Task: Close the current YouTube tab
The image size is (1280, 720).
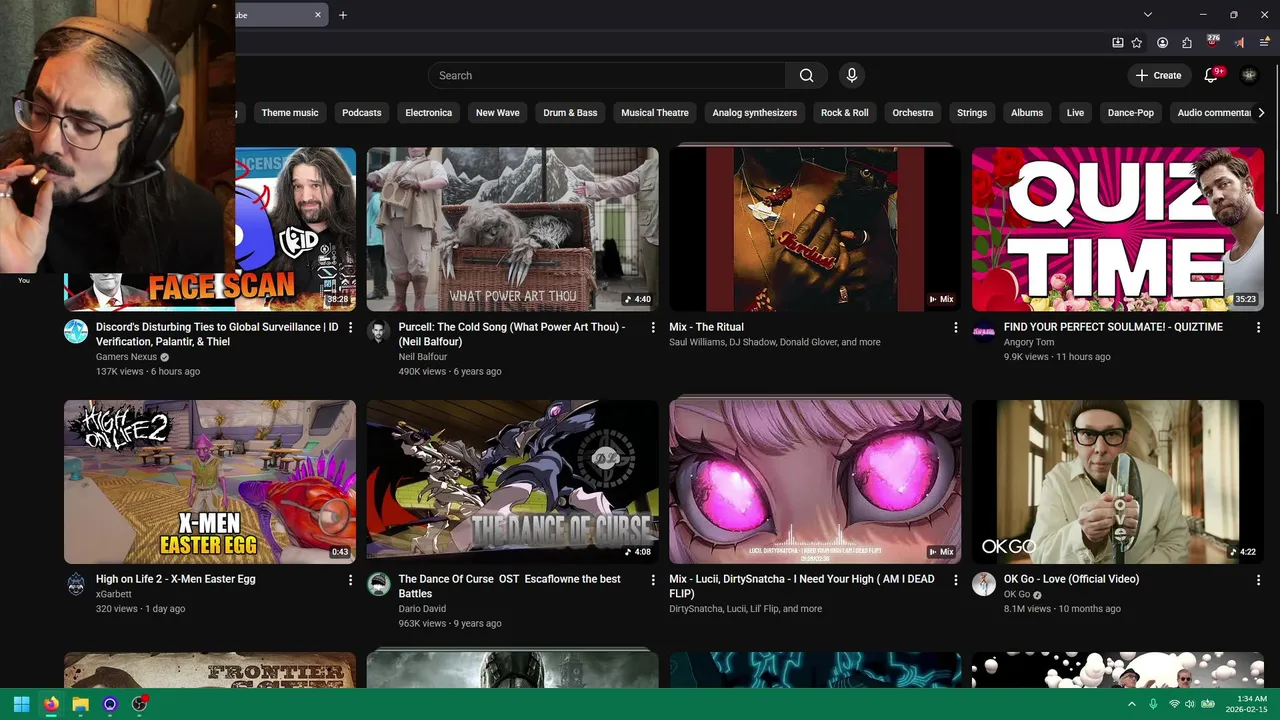Action: coord(318,15)
